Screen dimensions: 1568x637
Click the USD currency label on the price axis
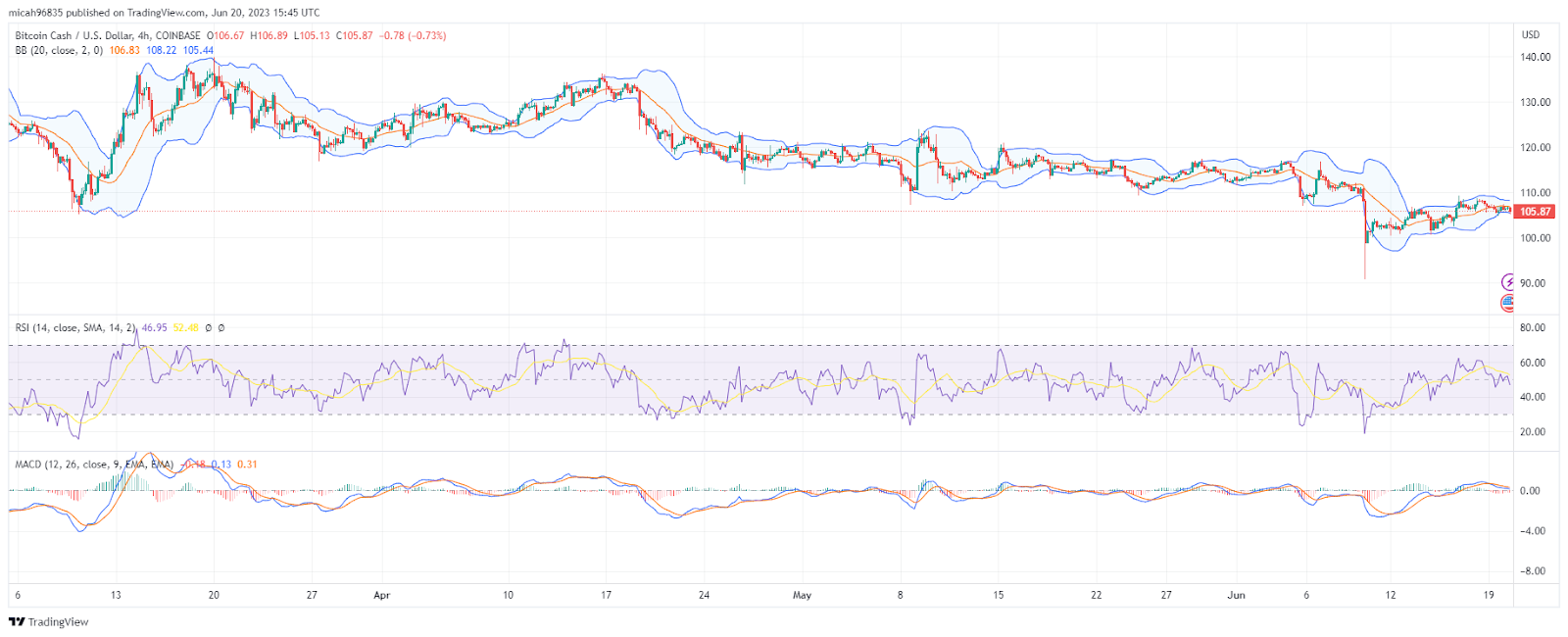(x=1530, y=34)
